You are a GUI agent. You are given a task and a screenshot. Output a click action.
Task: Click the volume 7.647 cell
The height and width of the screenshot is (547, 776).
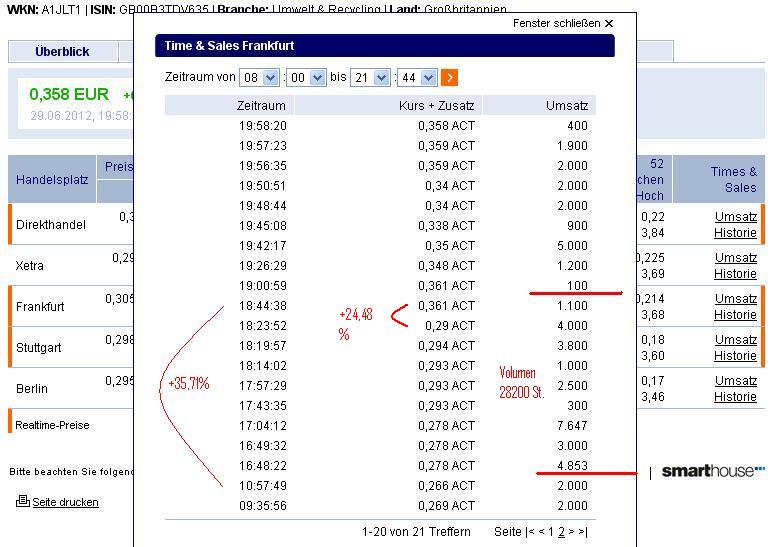(x=572, y=426)
